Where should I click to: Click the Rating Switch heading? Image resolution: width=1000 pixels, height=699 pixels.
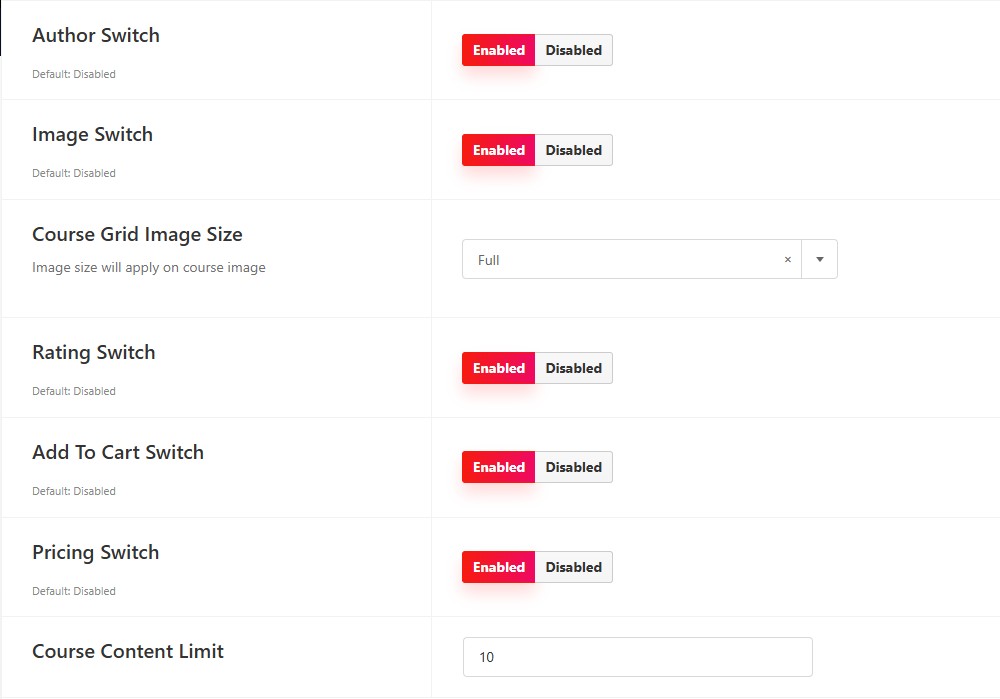click(x=94, y=353)
